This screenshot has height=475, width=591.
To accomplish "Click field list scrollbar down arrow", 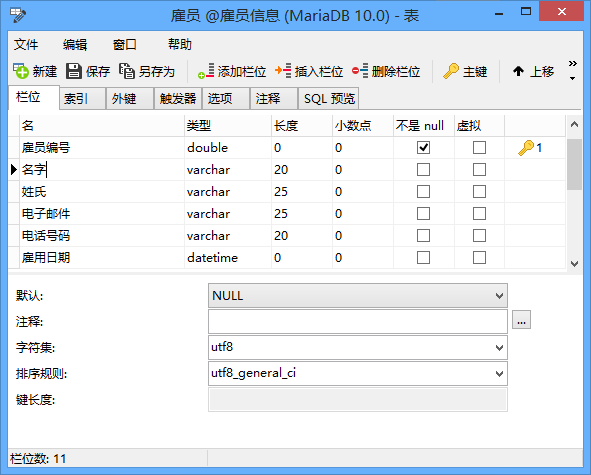I will pos(574,264).
